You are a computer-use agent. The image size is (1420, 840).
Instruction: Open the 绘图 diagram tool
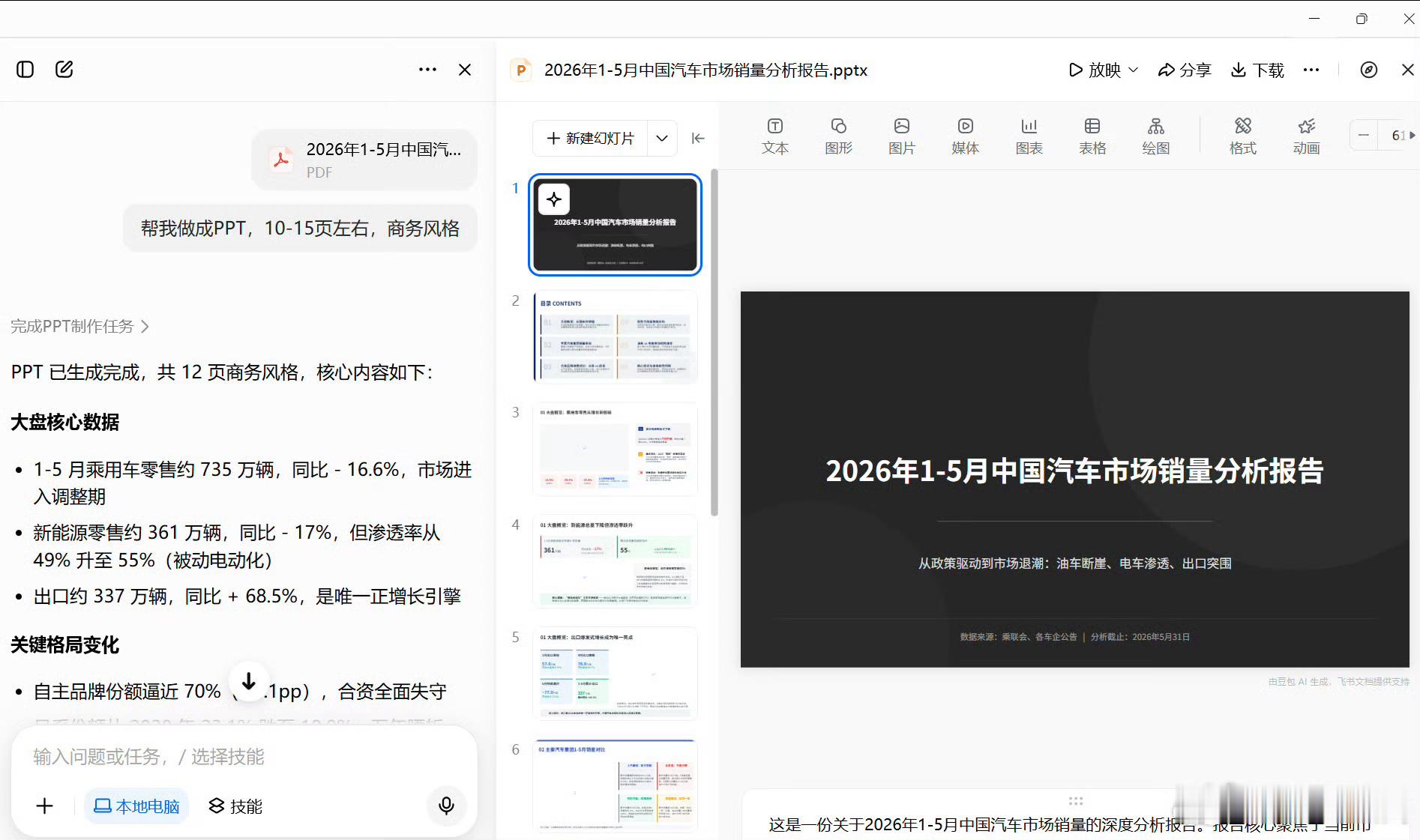(x=1156, y=136)
